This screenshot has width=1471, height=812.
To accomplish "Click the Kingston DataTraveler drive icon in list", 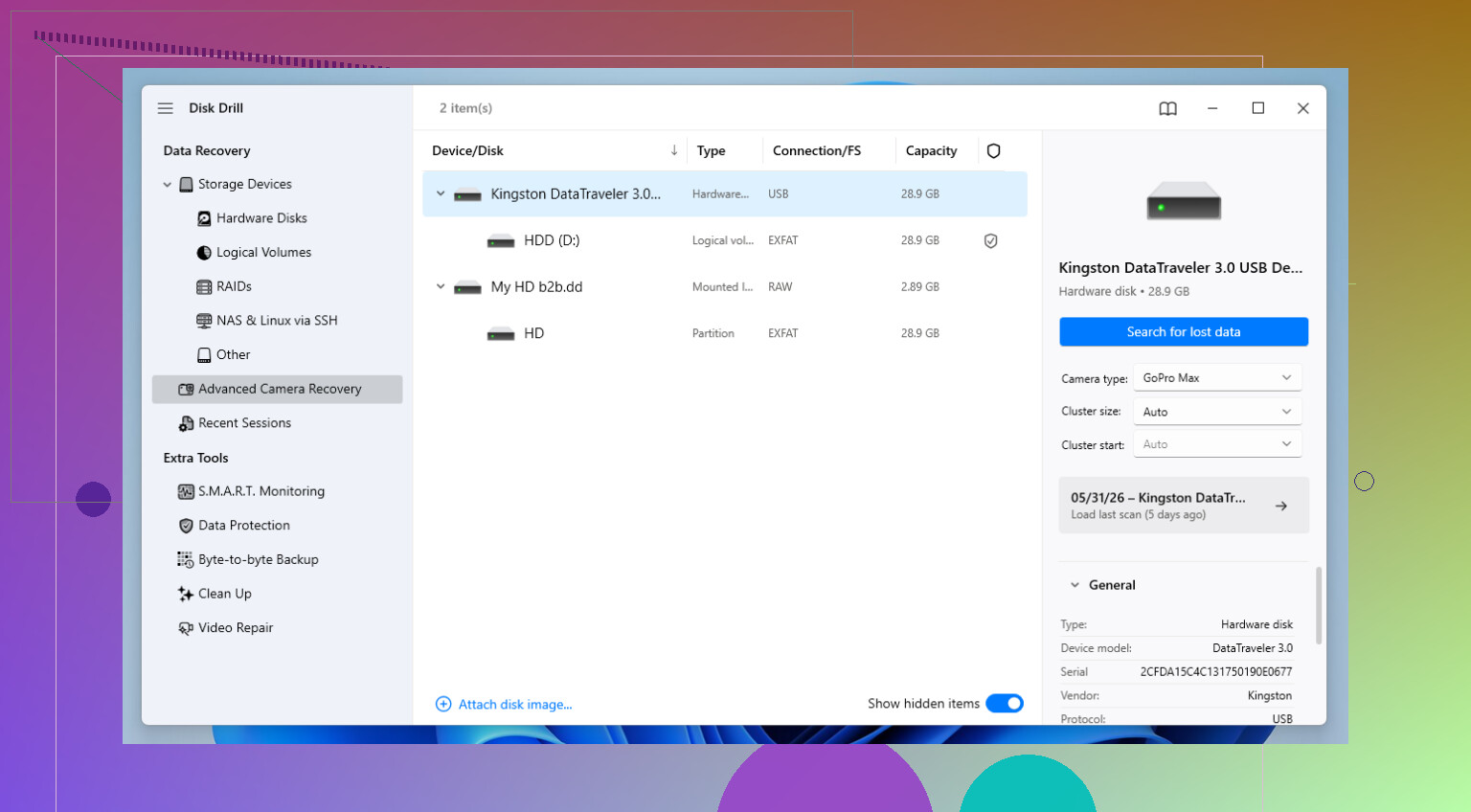I will pyautogui.click(x=467, y=194).
